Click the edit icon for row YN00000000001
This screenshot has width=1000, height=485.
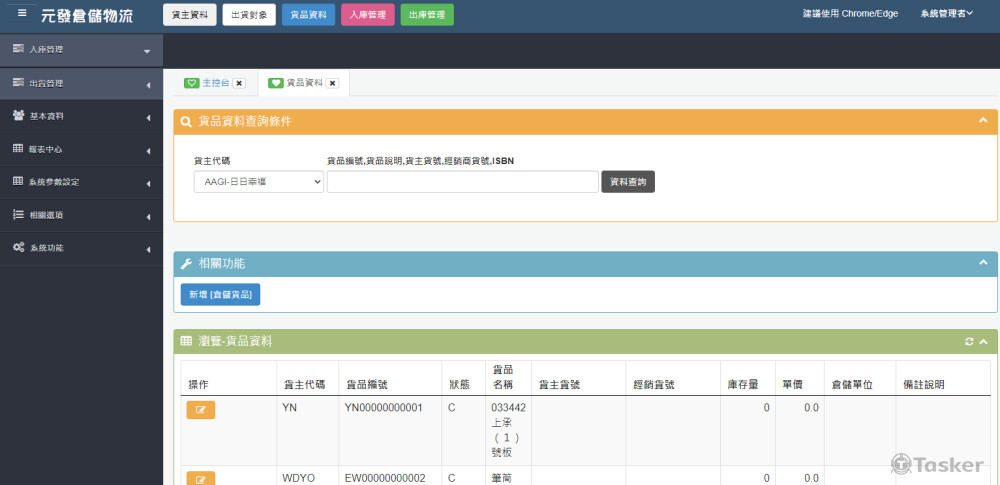pos(200,409)
